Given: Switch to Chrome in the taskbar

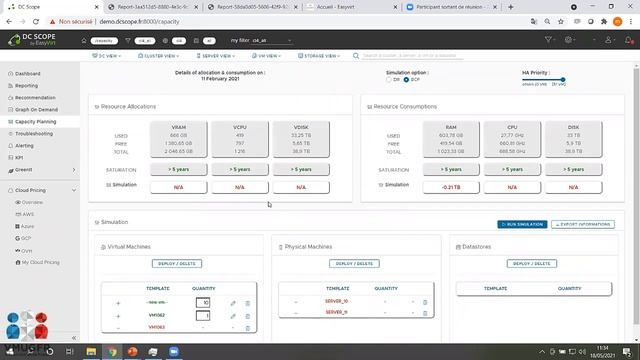Looking at the screenshot, I should 112,351.
